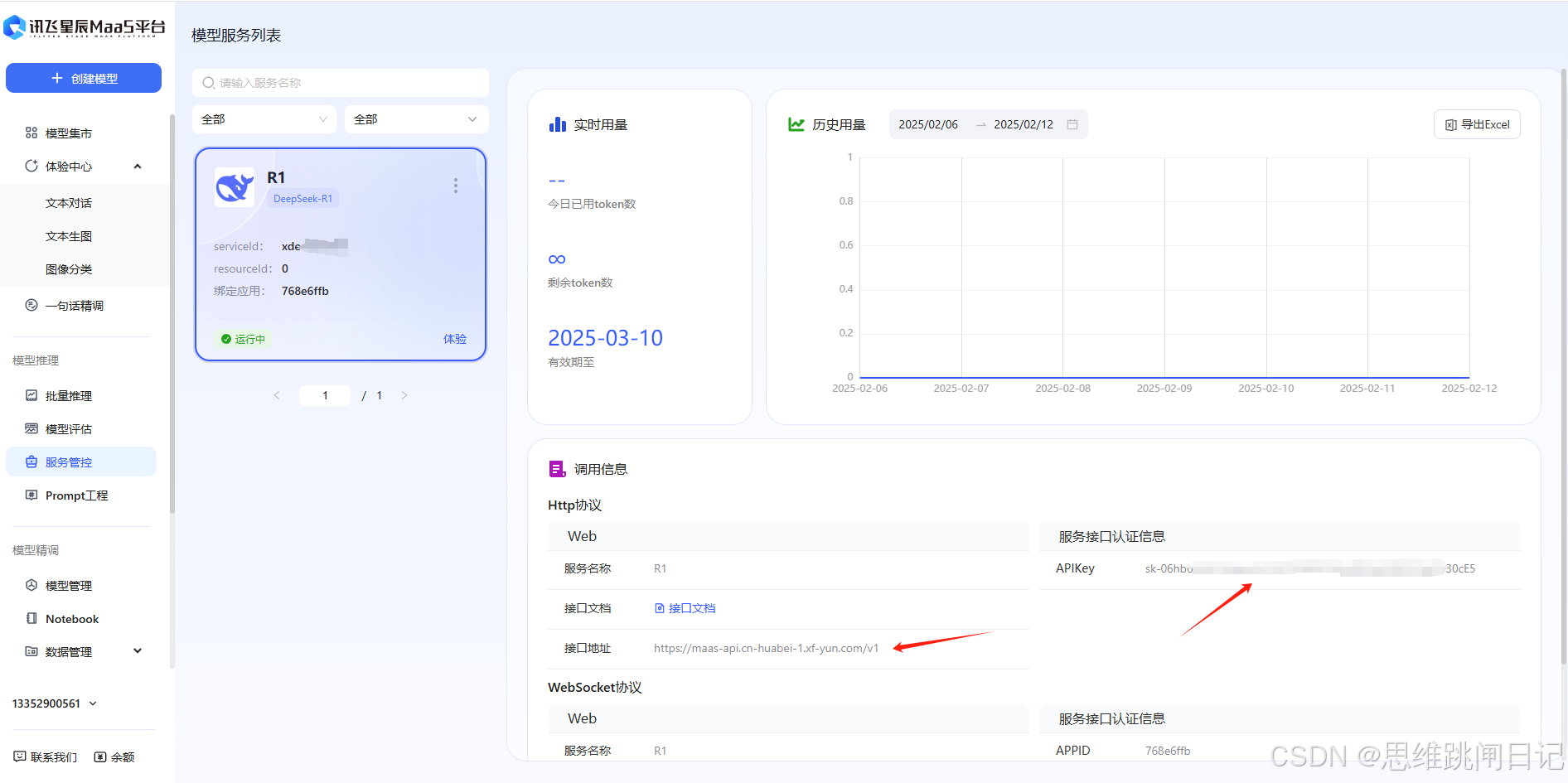This screenshot has width=1568, height=783.
Task: Open the date range calendar icon
Action: point(1072,124)
